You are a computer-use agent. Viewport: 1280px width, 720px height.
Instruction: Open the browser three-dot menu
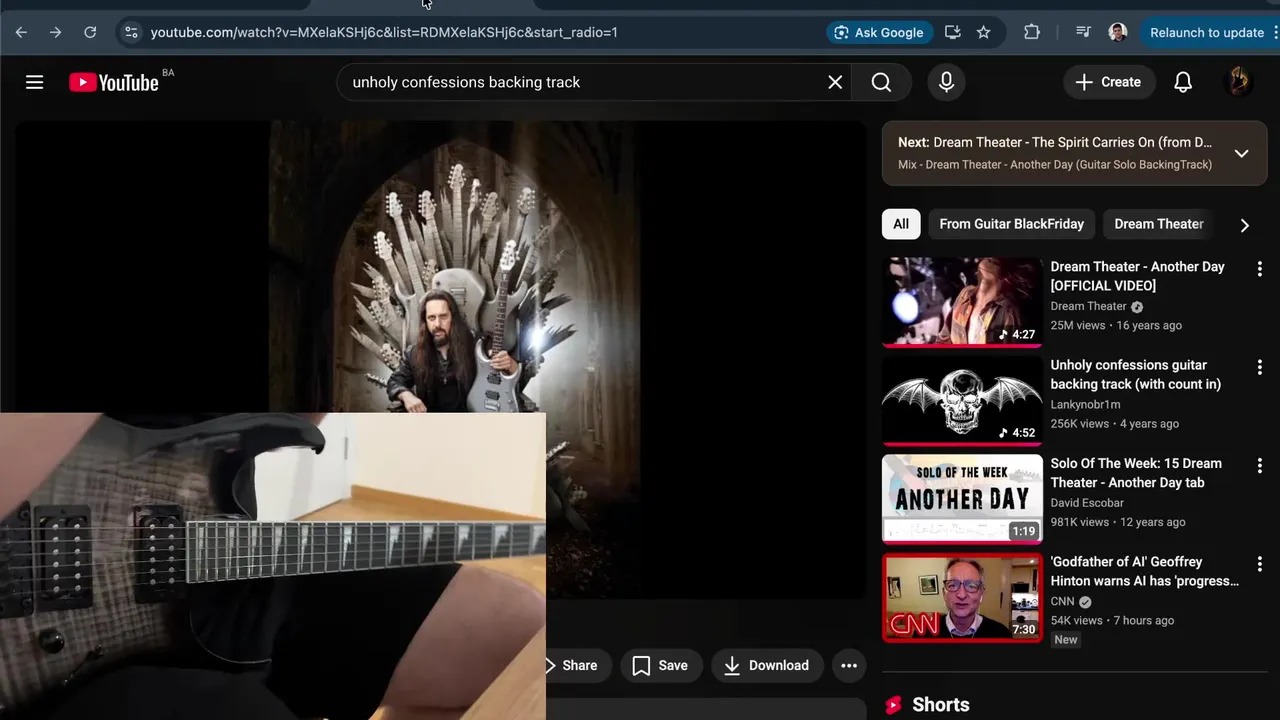(1274, 32)
